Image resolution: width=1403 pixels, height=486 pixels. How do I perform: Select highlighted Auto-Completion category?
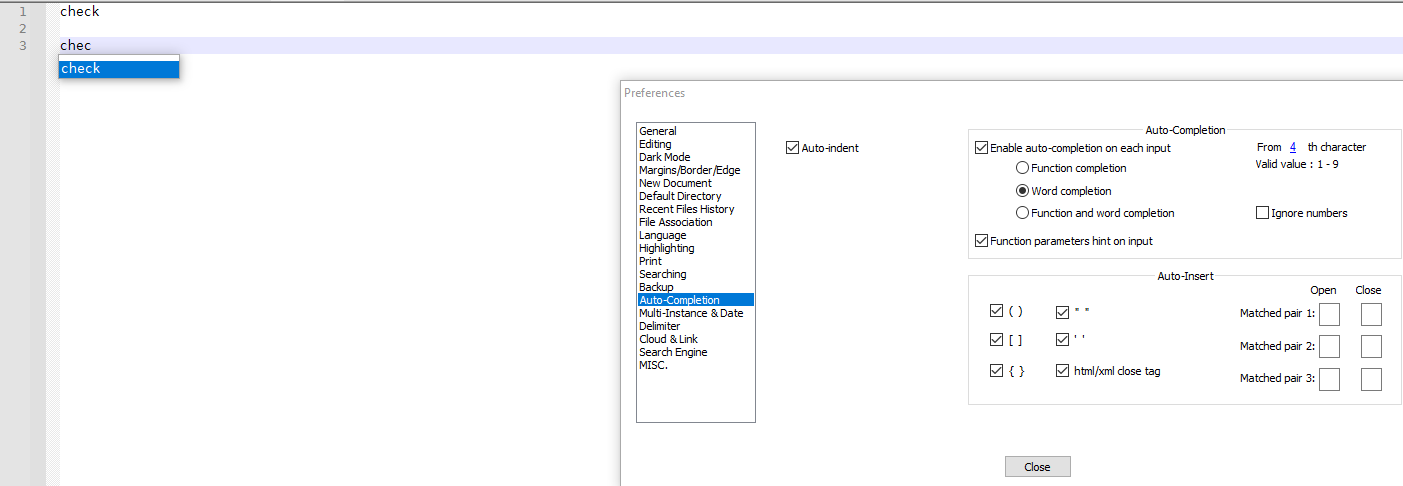[x=696, y=300]
